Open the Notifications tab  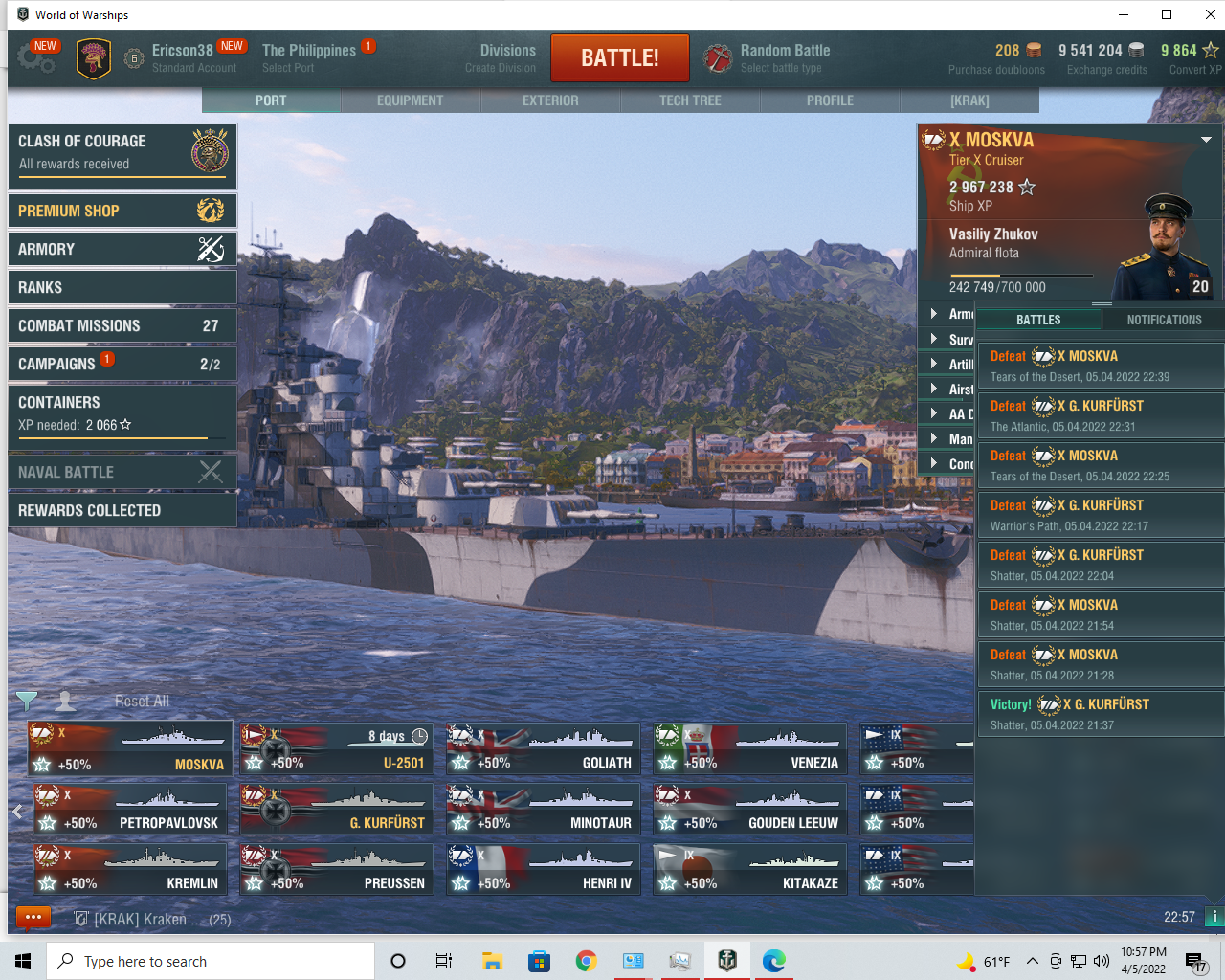pyautogui.click(x=1164, y=320)
